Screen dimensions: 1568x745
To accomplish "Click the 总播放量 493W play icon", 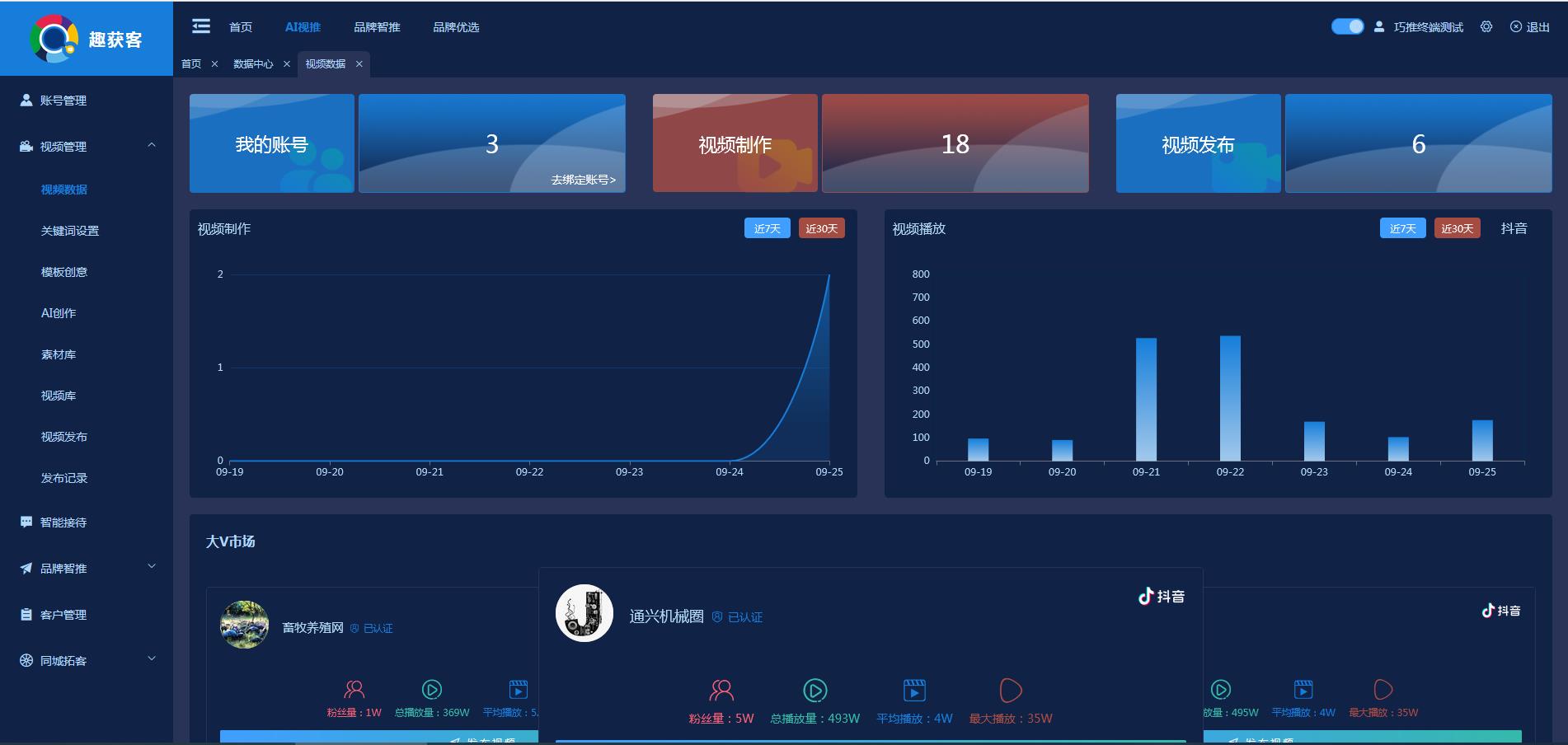I will [815, 690].
